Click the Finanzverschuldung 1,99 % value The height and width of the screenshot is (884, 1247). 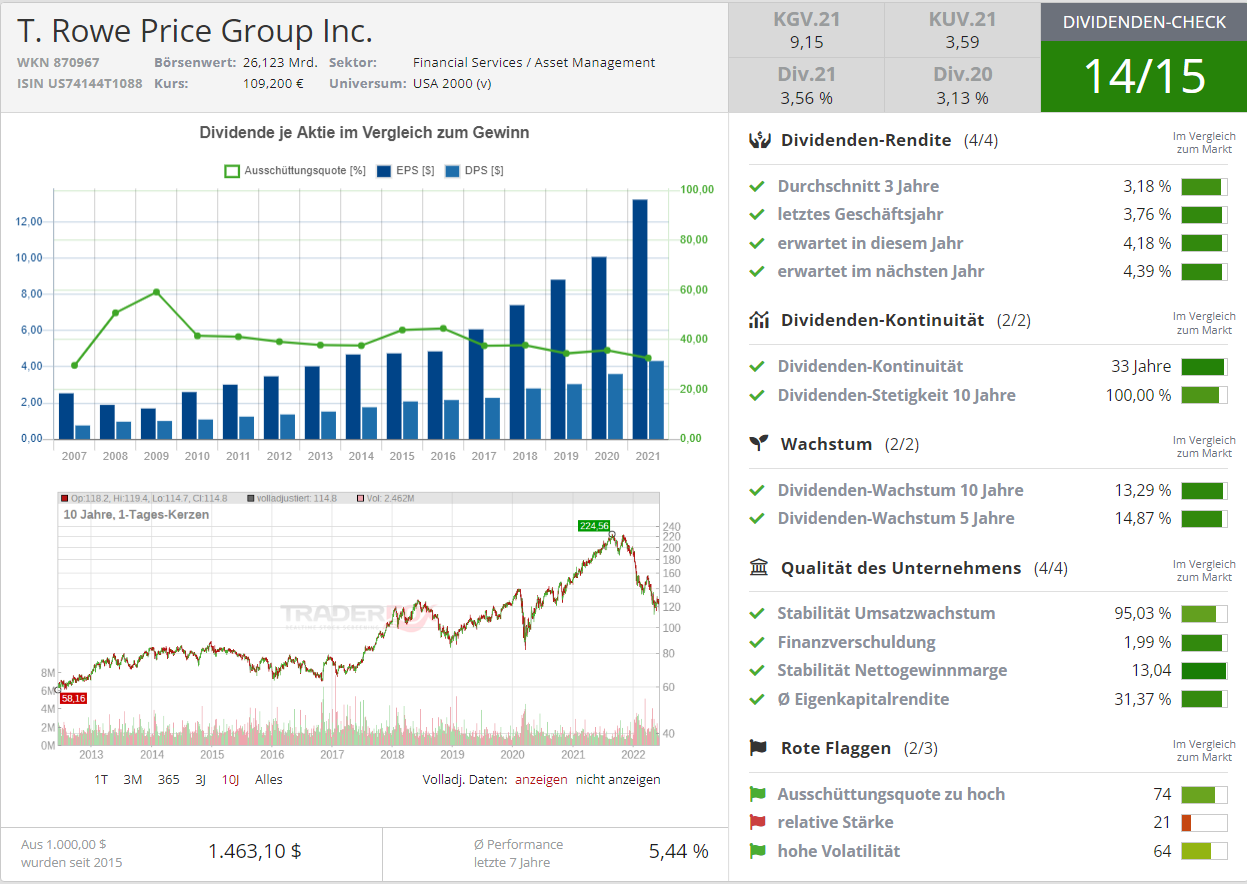(x=1147, y=642)
